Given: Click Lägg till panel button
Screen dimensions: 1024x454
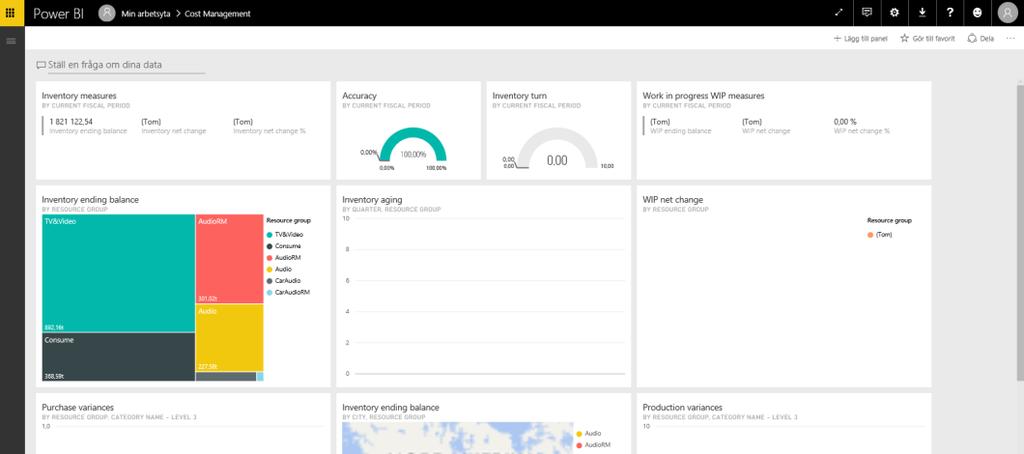Looking at the screenshot, I should pyautogui.click(x=861, y=39).
